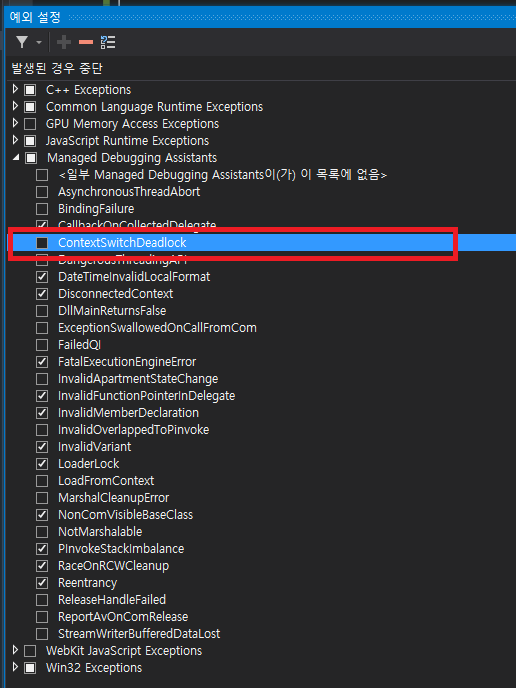Uncheck the DisconnectedContext checkbox
This screenshot has width=516, height=688.
(42, 294)
